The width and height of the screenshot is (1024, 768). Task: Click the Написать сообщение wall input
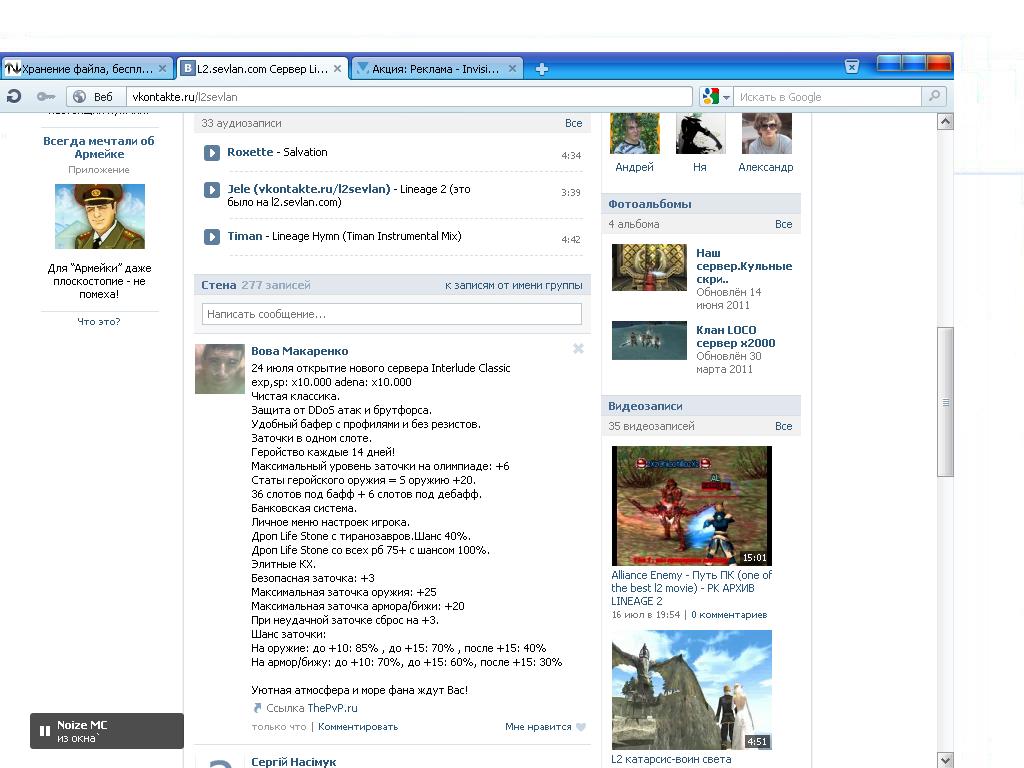(x=392, y=314)
